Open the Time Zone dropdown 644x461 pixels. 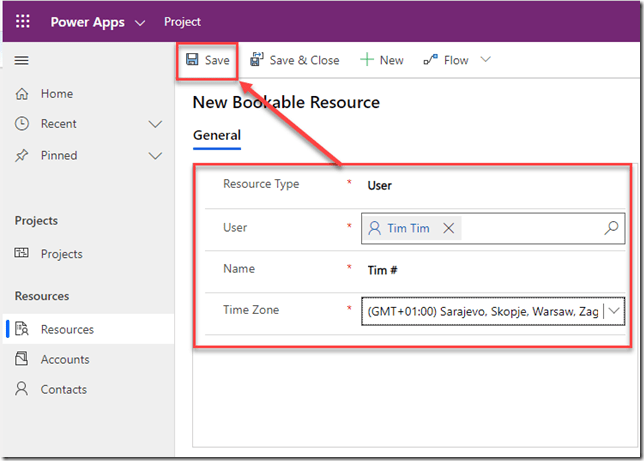pos(614,312)
